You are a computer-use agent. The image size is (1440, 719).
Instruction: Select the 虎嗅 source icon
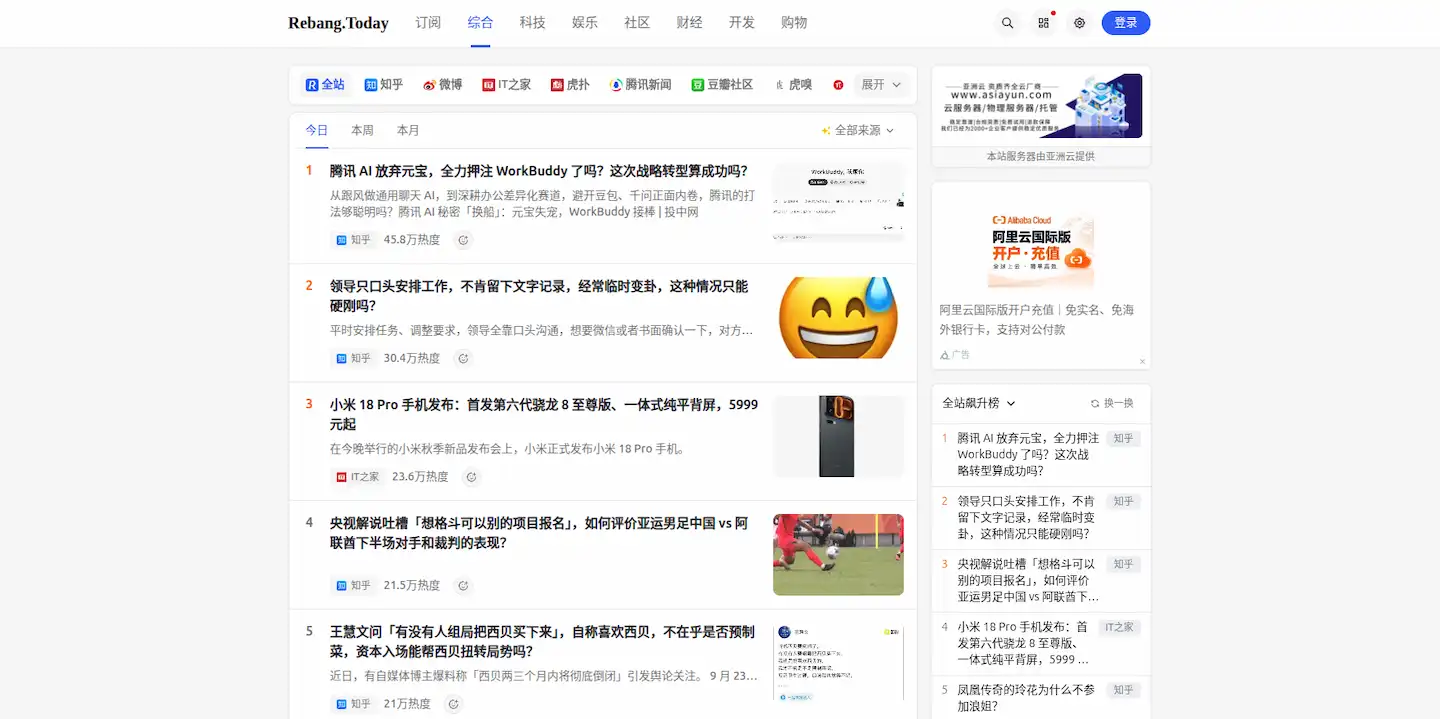(793, 85)
